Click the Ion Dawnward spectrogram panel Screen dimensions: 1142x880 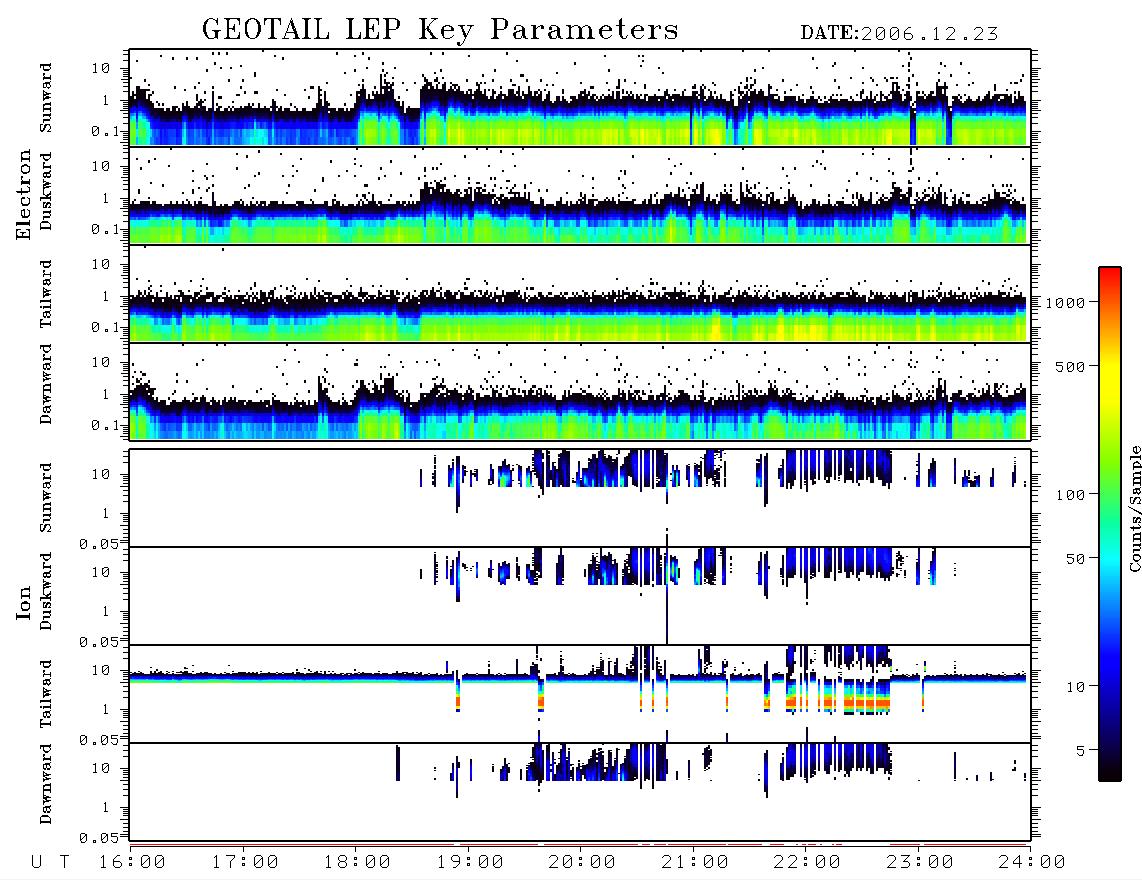[x=580, y=792]
